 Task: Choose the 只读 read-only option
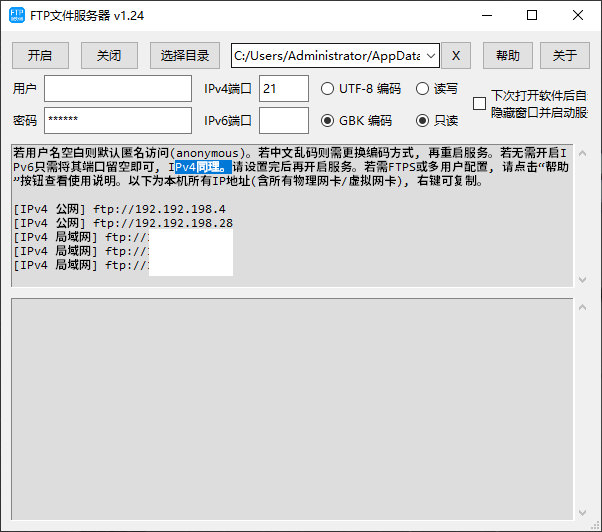click(x=423, y=121)
